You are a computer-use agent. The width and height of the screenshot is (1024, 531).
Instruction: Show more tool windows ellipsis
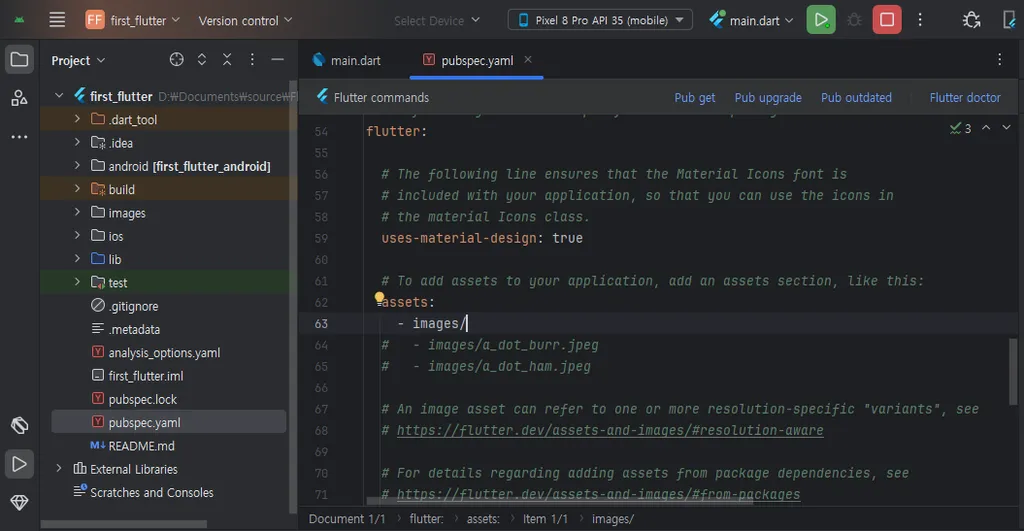20,137
